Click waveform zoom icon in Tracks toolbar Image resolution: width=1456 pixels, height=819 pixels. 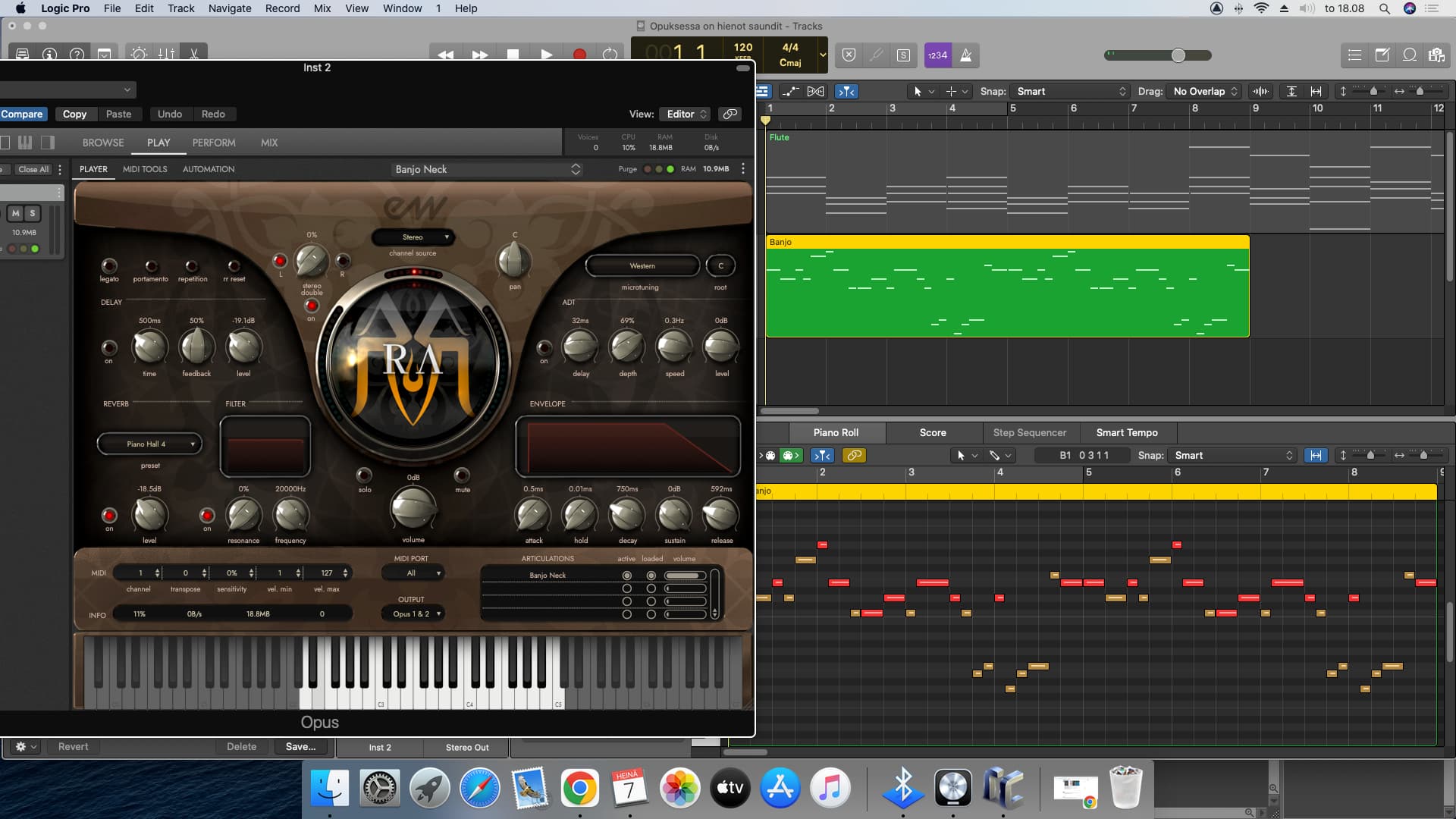1260,91
